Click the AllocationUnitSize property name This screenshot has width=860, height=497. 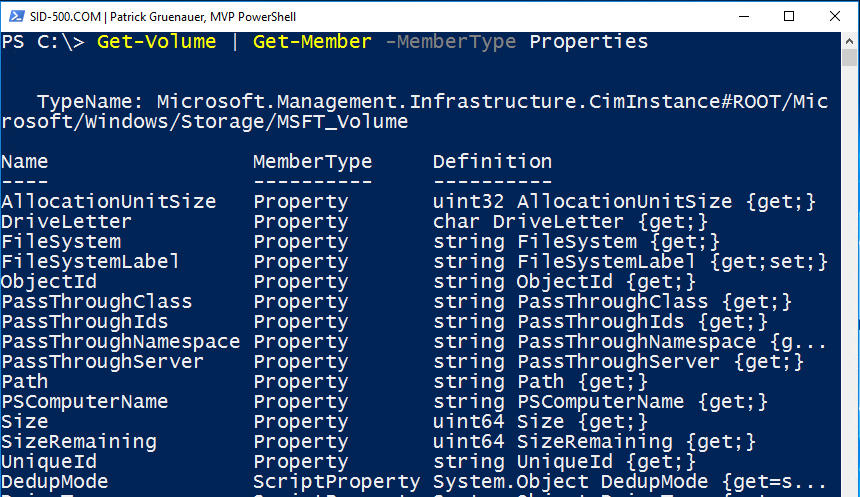[108, 201]
